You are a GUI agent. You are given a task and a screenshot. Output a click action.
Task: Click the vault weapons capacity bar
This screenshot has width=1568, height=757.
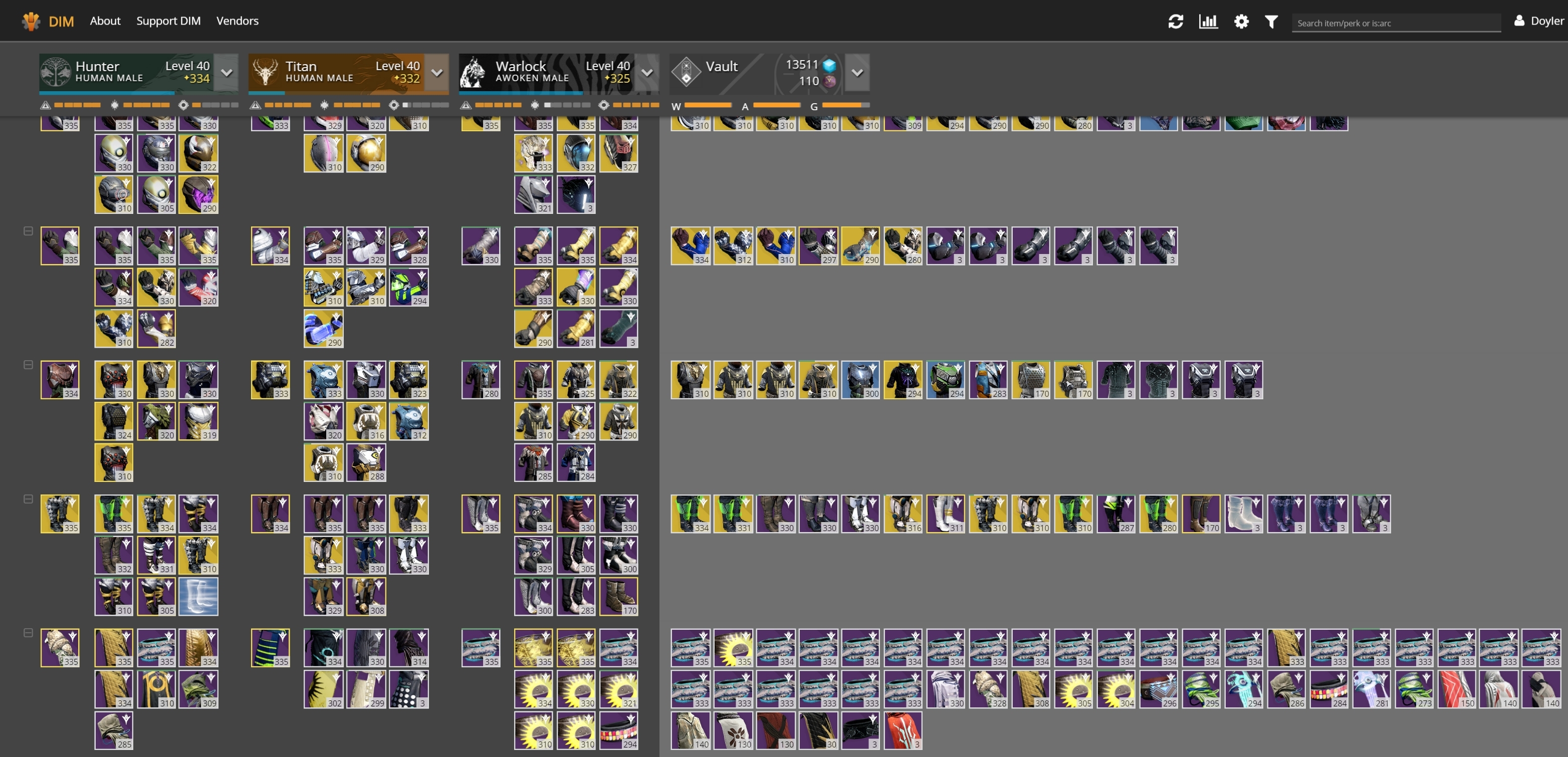(709, 105)
